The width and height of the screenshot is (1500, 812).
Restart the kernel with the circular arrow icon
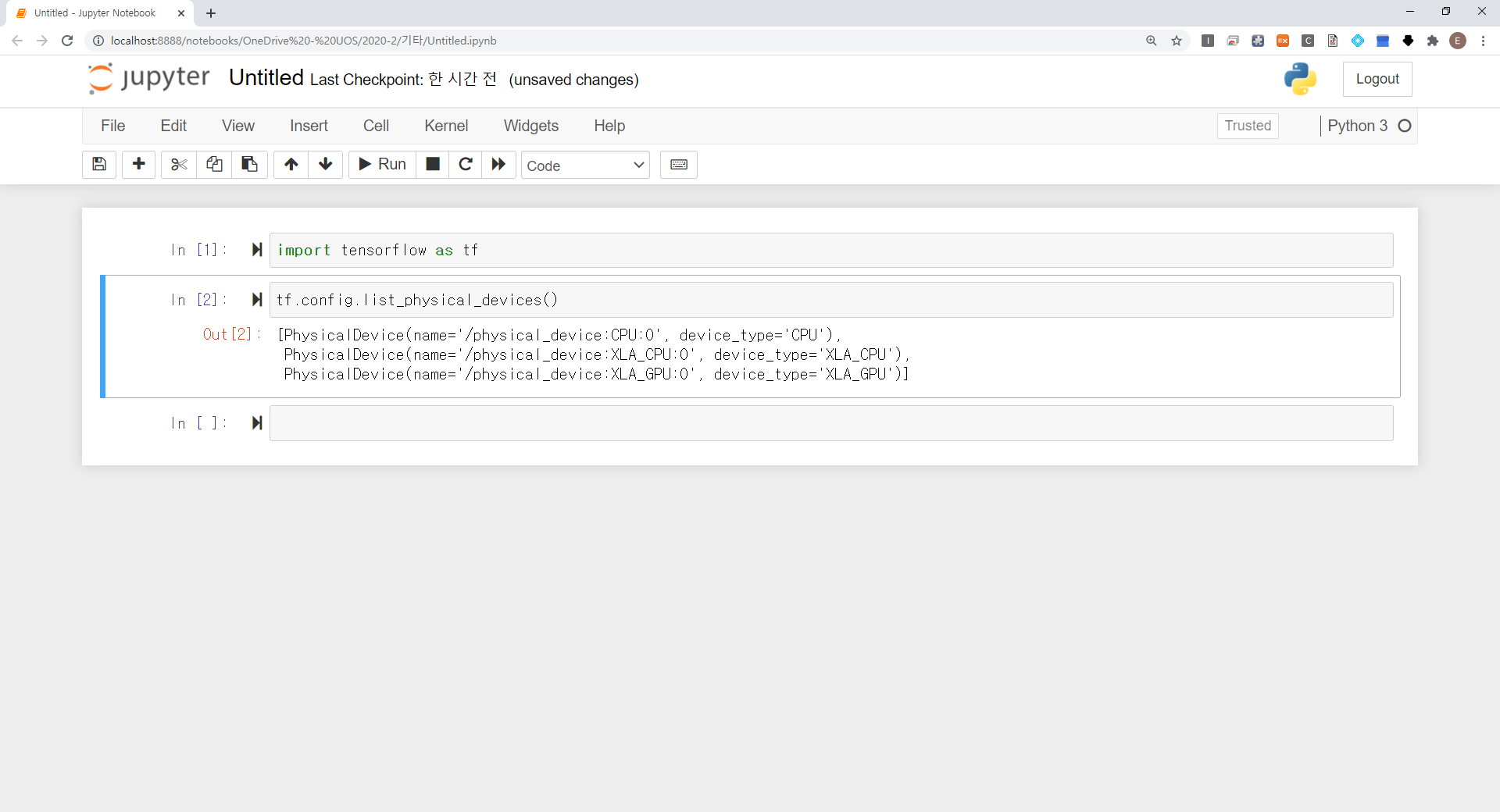[x=466, y=164]
